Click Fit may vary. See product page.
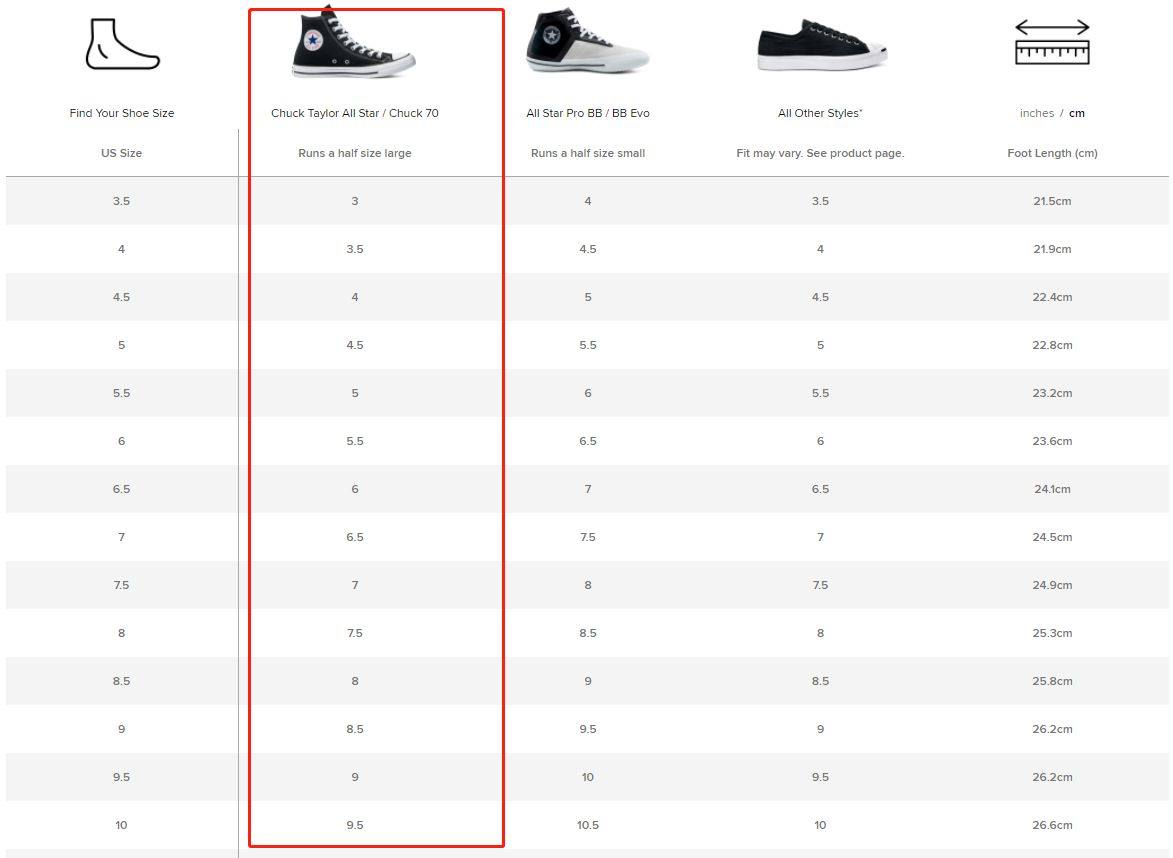Image resolution: width=1173 pixels, height=858 pixels. point(820,153)
